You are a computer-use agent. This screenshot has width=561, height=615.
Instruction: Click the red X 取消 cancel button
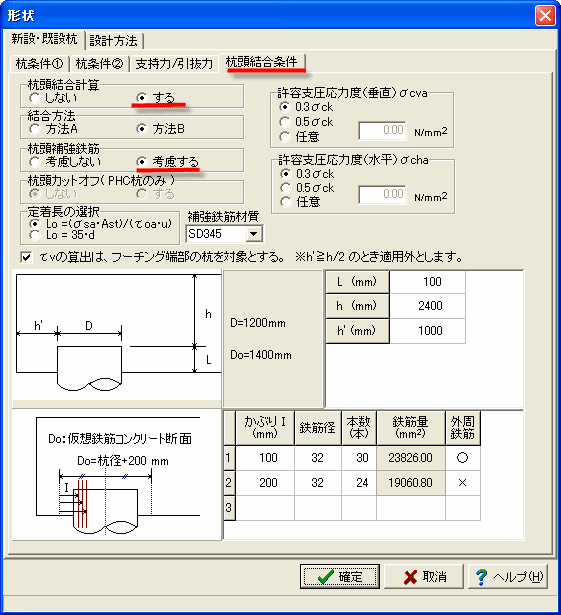(424, 576)
